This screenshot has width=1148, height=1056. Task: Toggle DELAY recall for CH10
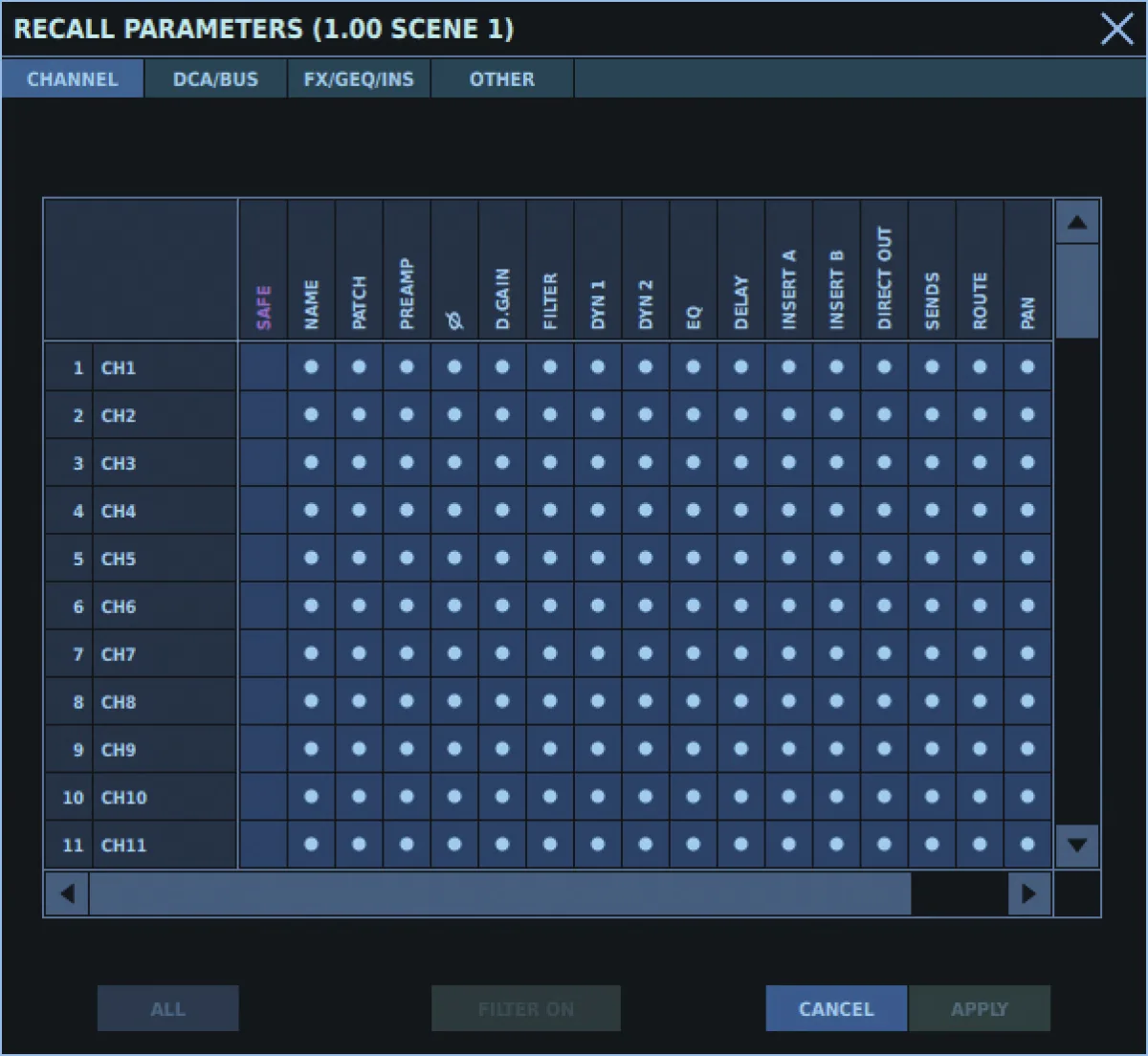741,798
